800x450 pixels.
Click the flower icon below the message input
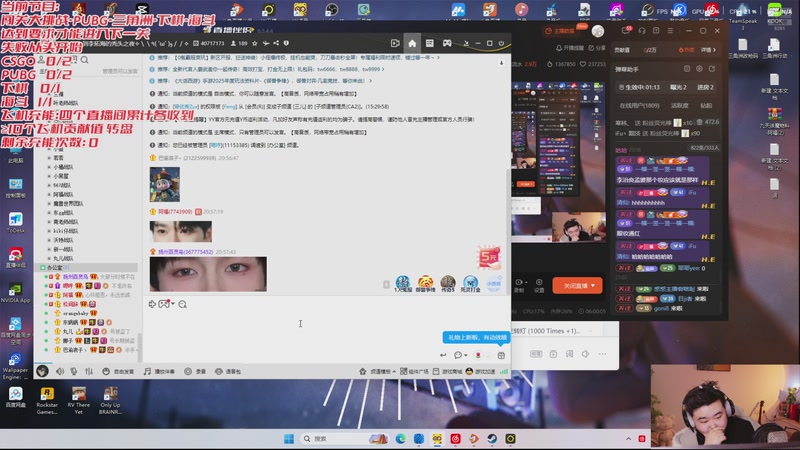pyautogui.click(x=478, y=355)
